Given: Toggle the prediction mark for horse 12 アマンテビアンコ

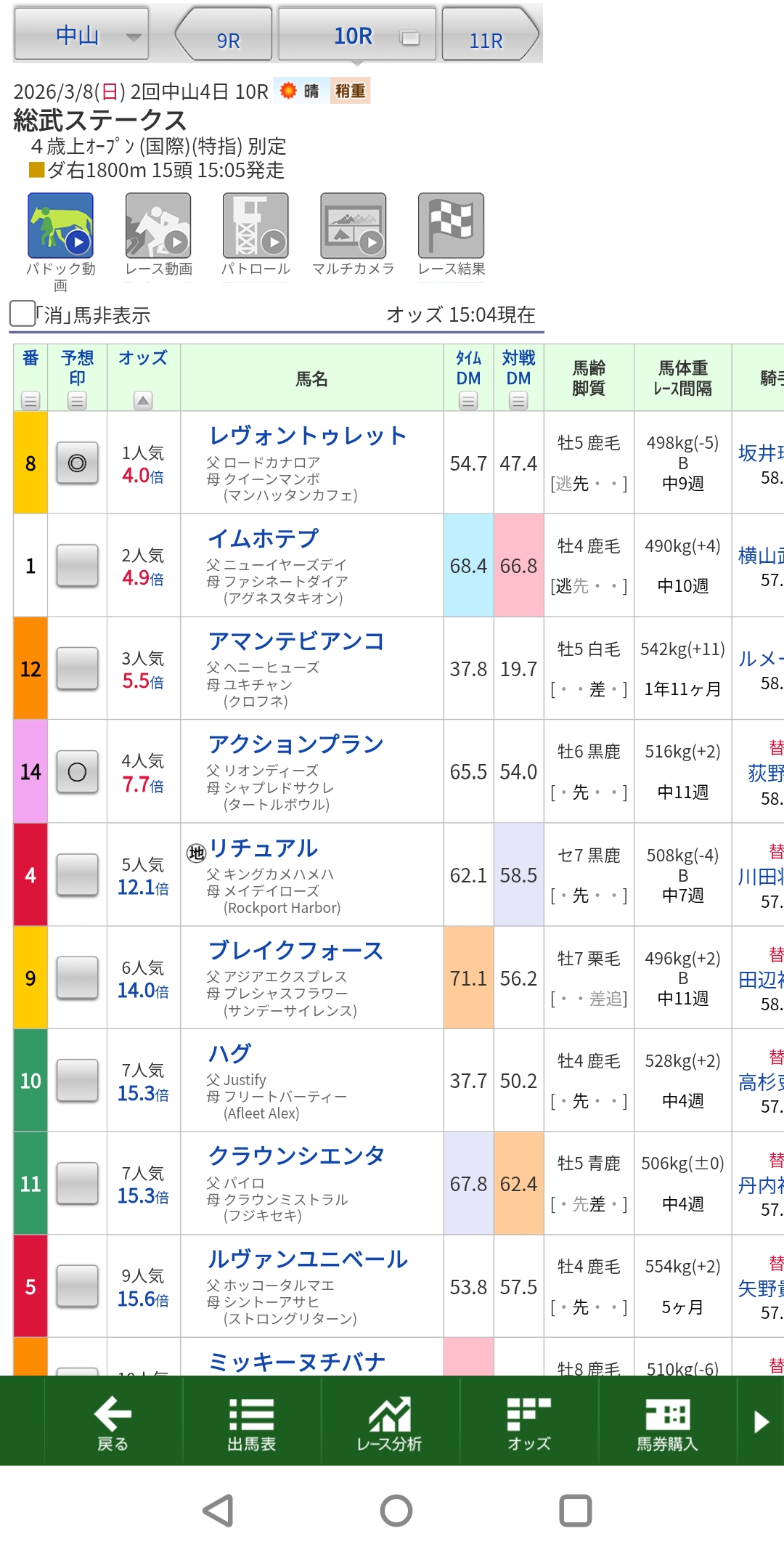Looking at the screenshot, I should (x=77, y=669).
